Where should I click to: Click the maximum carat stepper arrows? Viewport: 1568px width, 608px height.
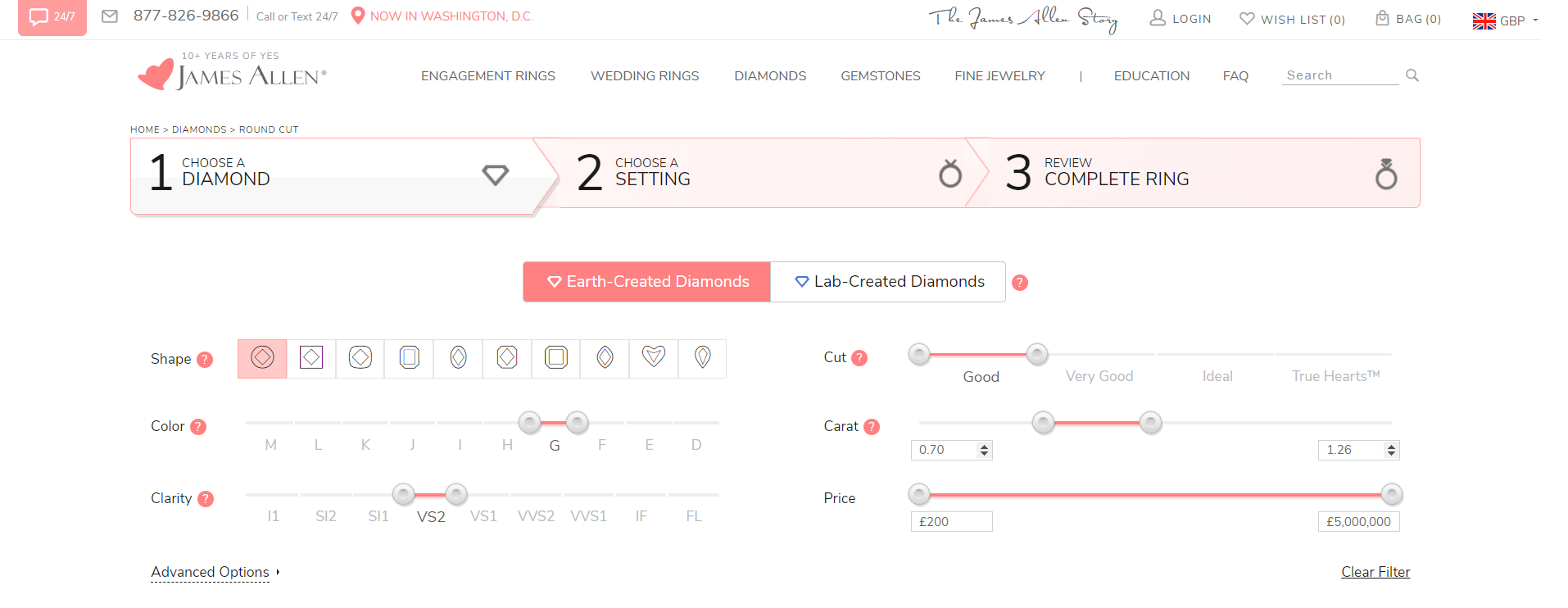pyautogui.click(x=1390, y=450)
